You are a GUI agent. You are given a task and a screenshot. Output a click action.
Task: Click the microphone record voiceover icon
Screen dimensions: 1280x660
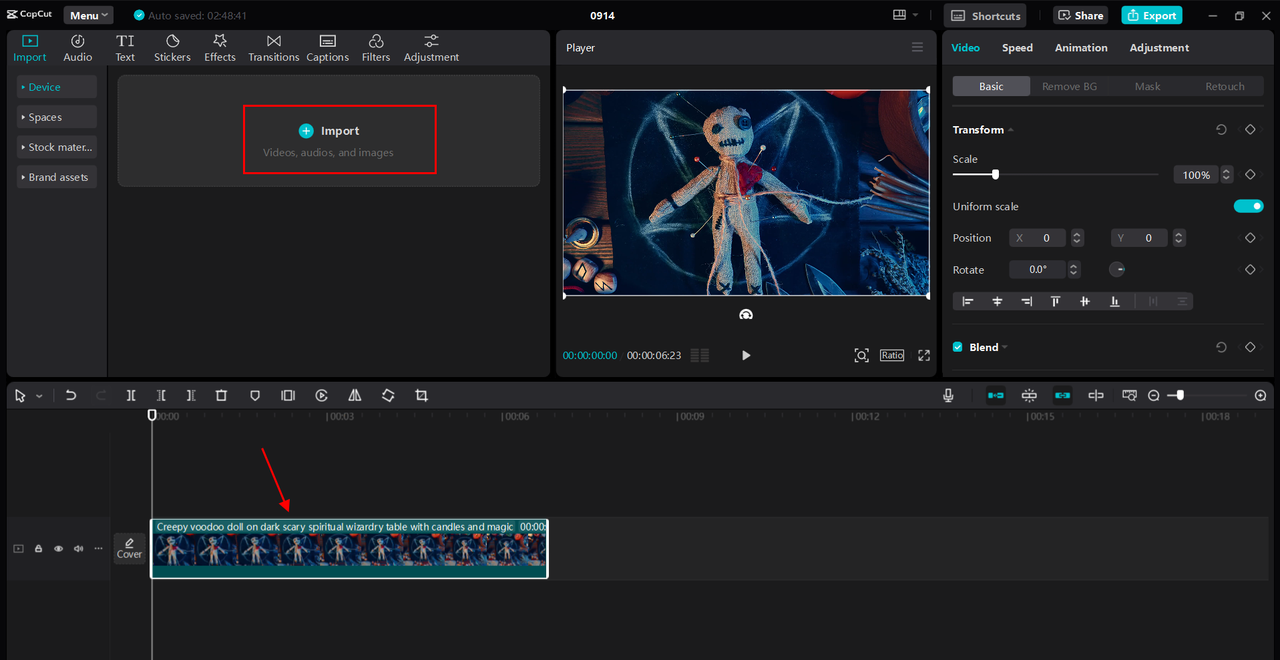(948, 396)
